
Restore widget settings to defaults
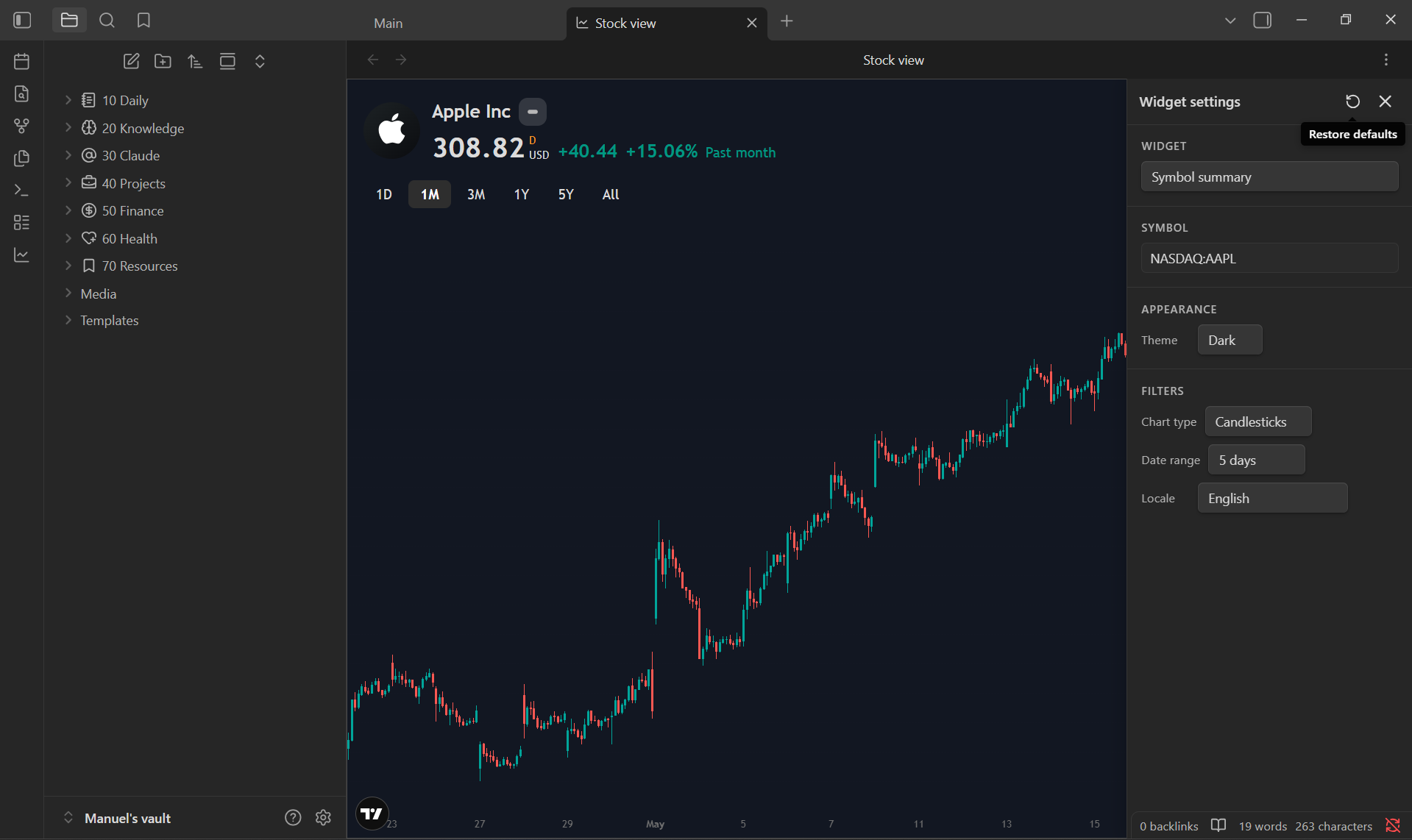[1352, 102]
